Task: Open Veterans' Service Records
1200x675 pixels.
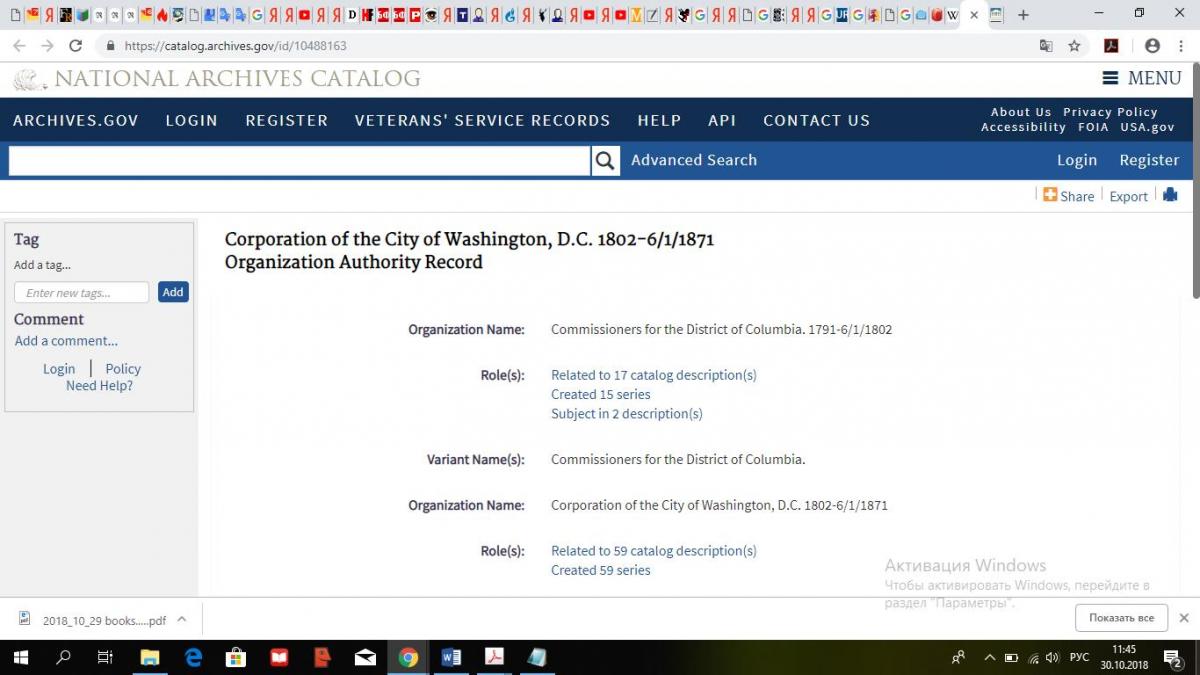Action: (x=483, y=120)
